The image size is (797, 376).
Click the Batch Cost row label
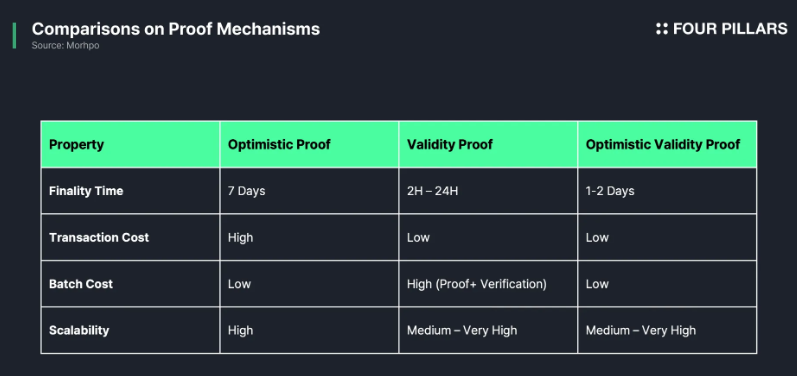click(x=81, y=284)
